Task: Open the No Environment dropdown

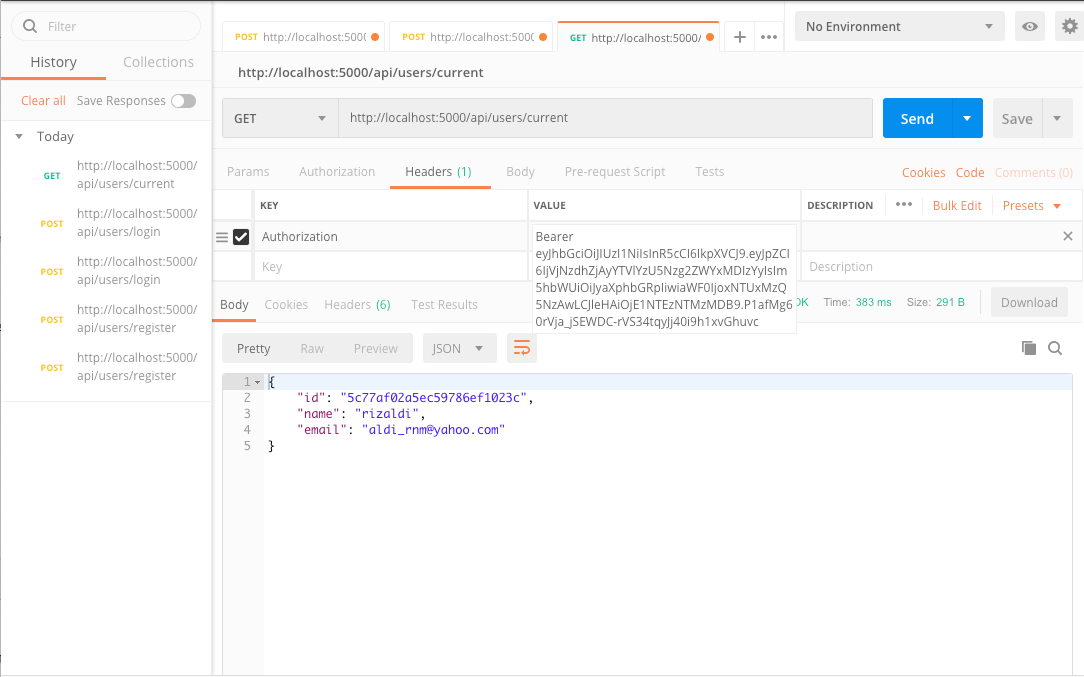Action: pyautogui.click(x=897, y=26)
